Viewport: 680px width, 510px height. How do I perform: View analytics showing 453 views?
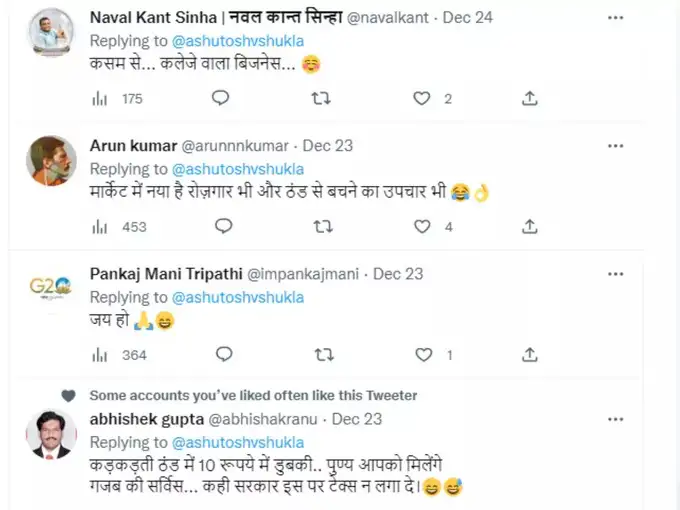[100, 226]
